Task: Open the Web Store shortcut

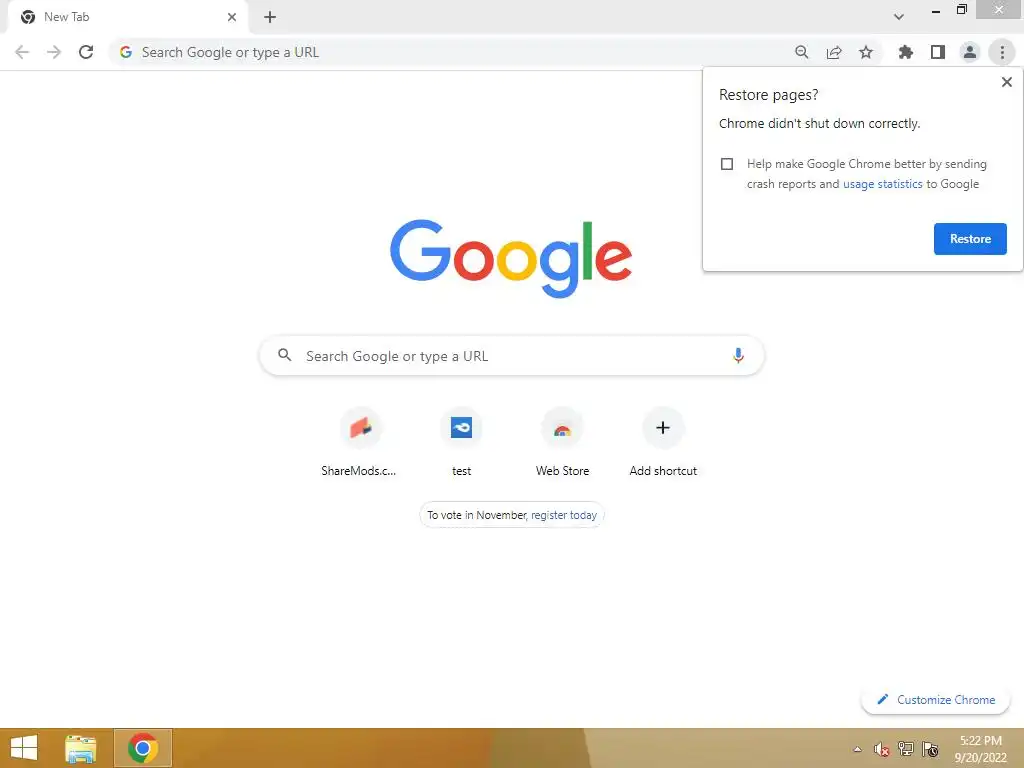Action: (562, 442)
